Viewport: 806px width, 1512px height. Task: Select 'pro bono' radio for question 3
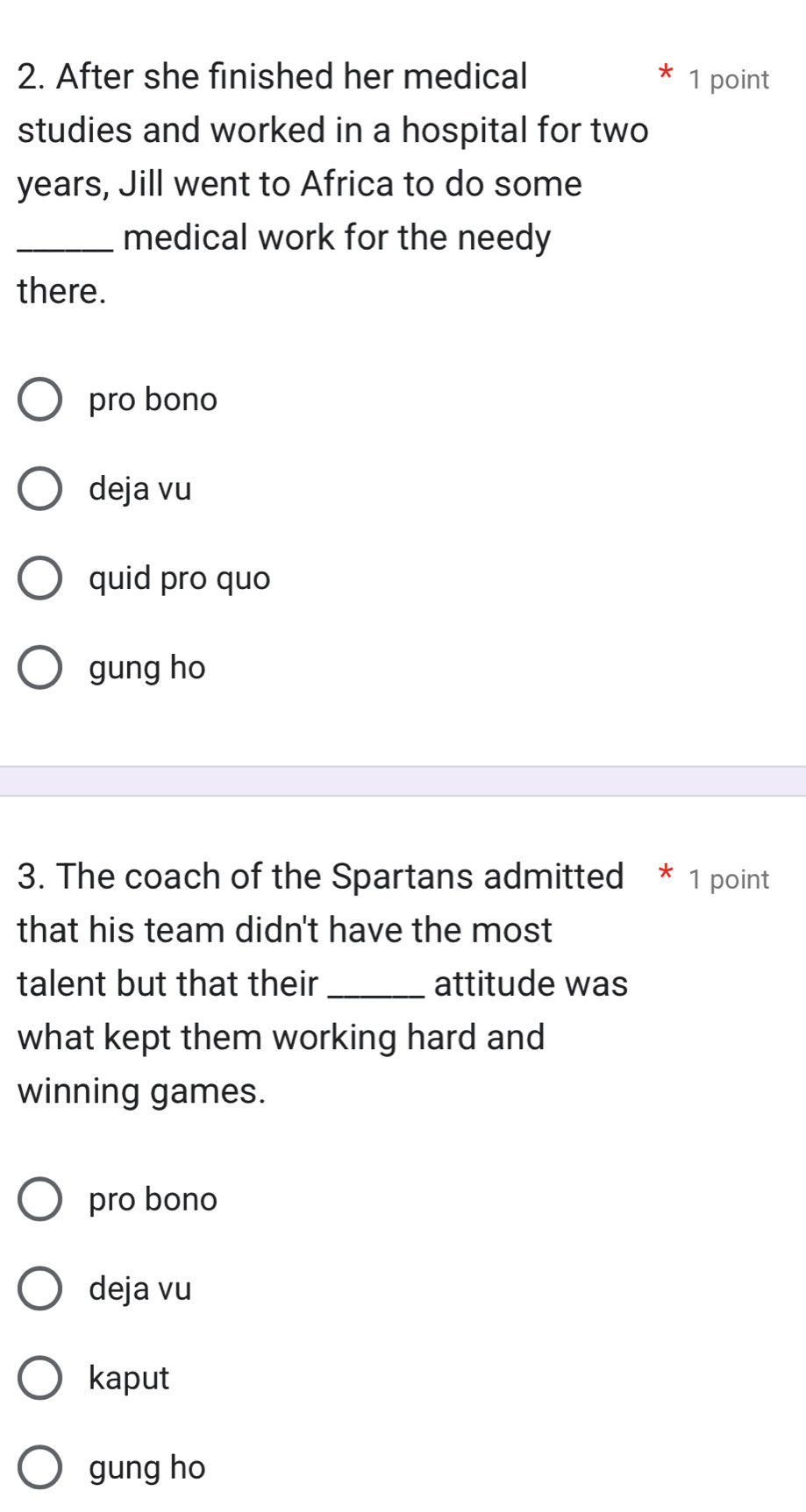tap(40, 1199)
